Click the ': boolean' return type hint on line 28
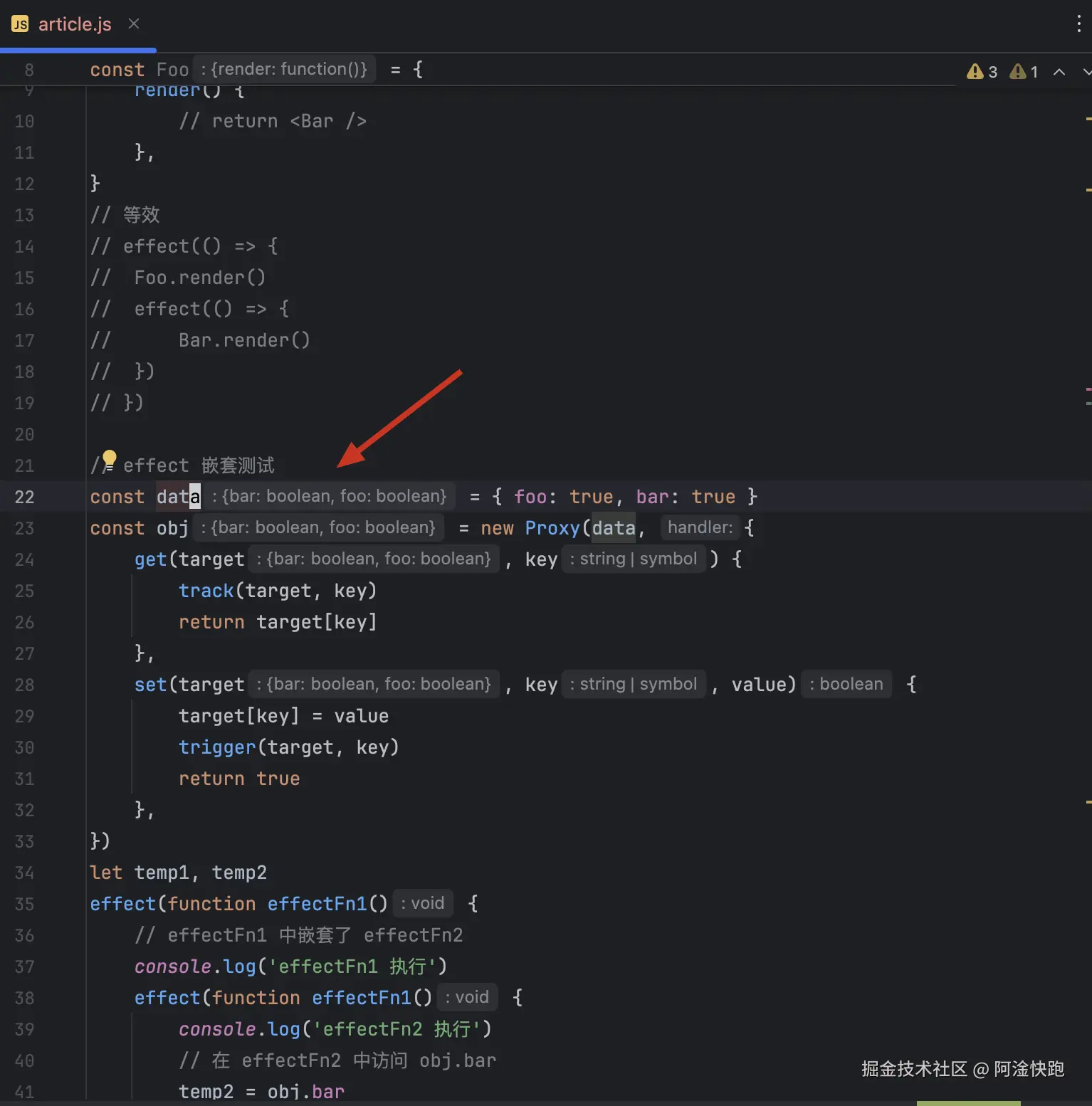Viewport: 1092px width, 1106px height. [x=846, y=684]
